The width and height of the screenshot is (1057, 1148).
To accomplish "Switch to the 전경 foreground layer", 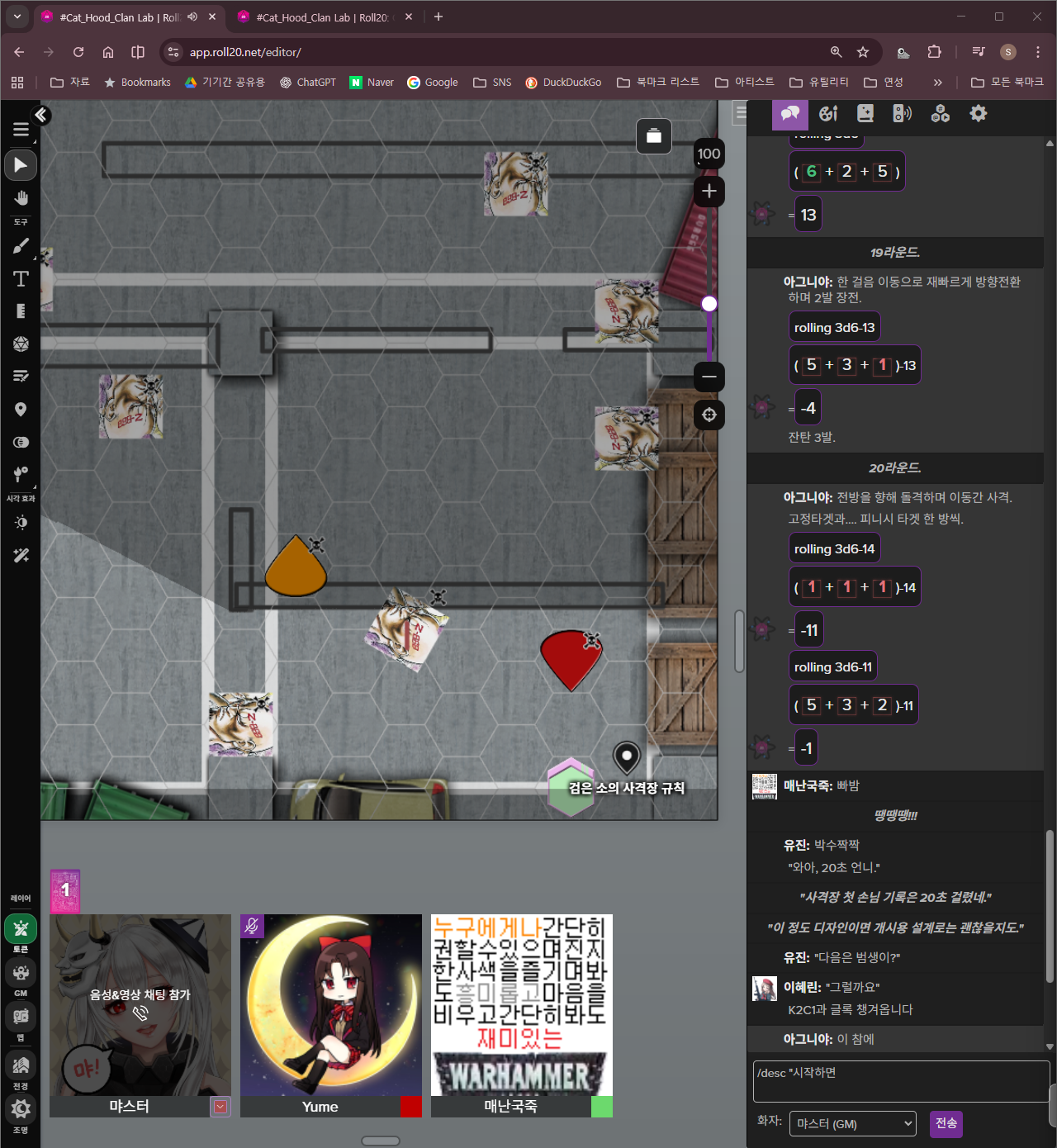I will (21, 1065).
